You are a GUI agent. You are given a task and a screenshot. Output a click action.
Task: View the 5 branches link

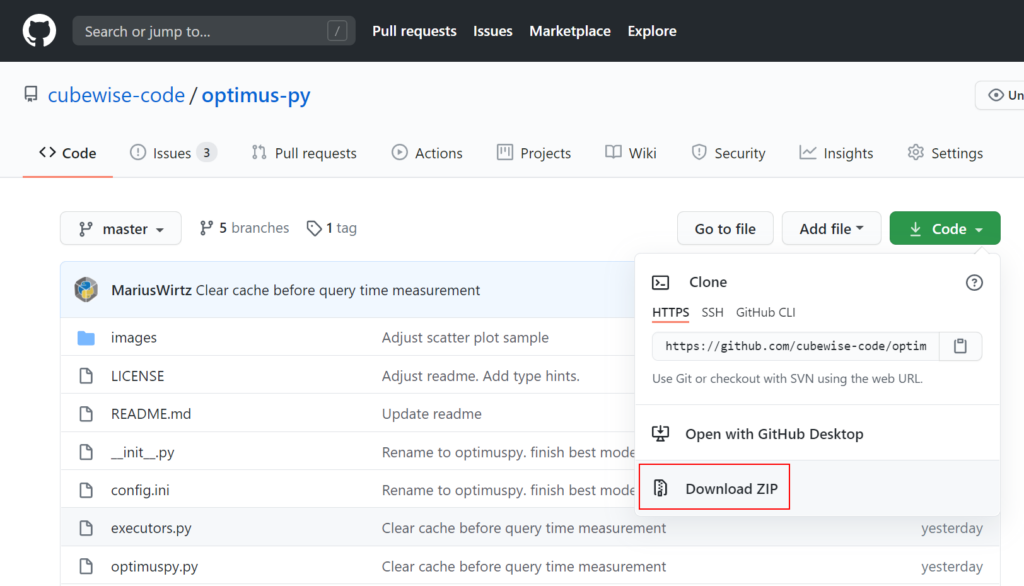(244, 228)
